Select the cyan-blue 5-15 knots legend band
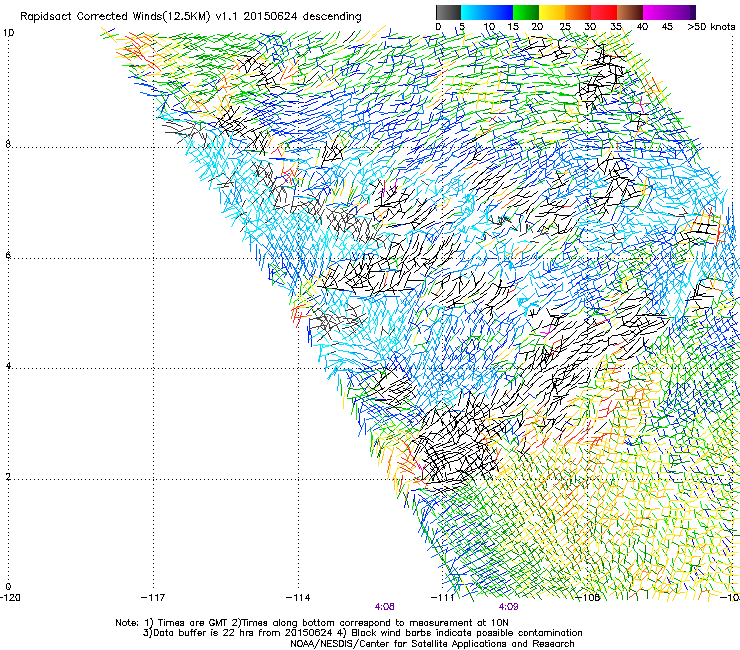The height and width of the screenshot is (650, 740). (x=487, y=12)
